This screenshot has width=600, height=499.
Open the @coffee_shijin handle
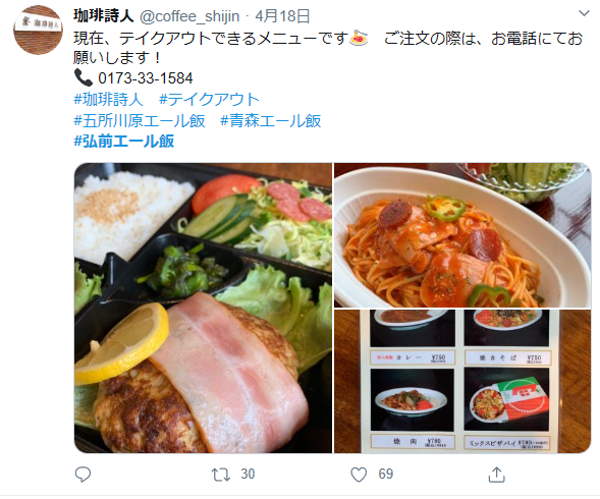pos(190,16)
